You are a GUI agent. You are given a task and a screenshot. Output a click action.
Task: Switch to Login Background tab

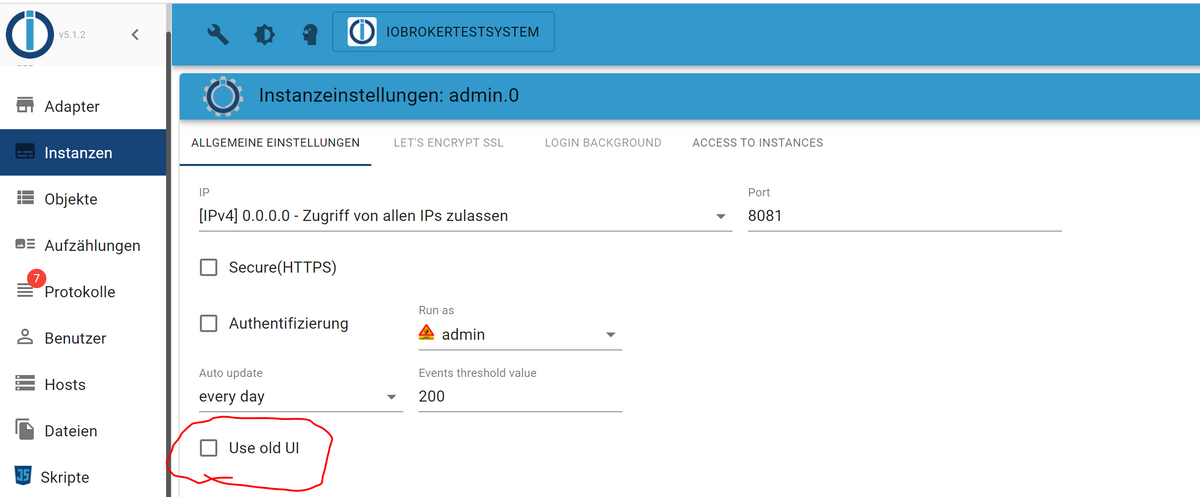click(603, 143)
